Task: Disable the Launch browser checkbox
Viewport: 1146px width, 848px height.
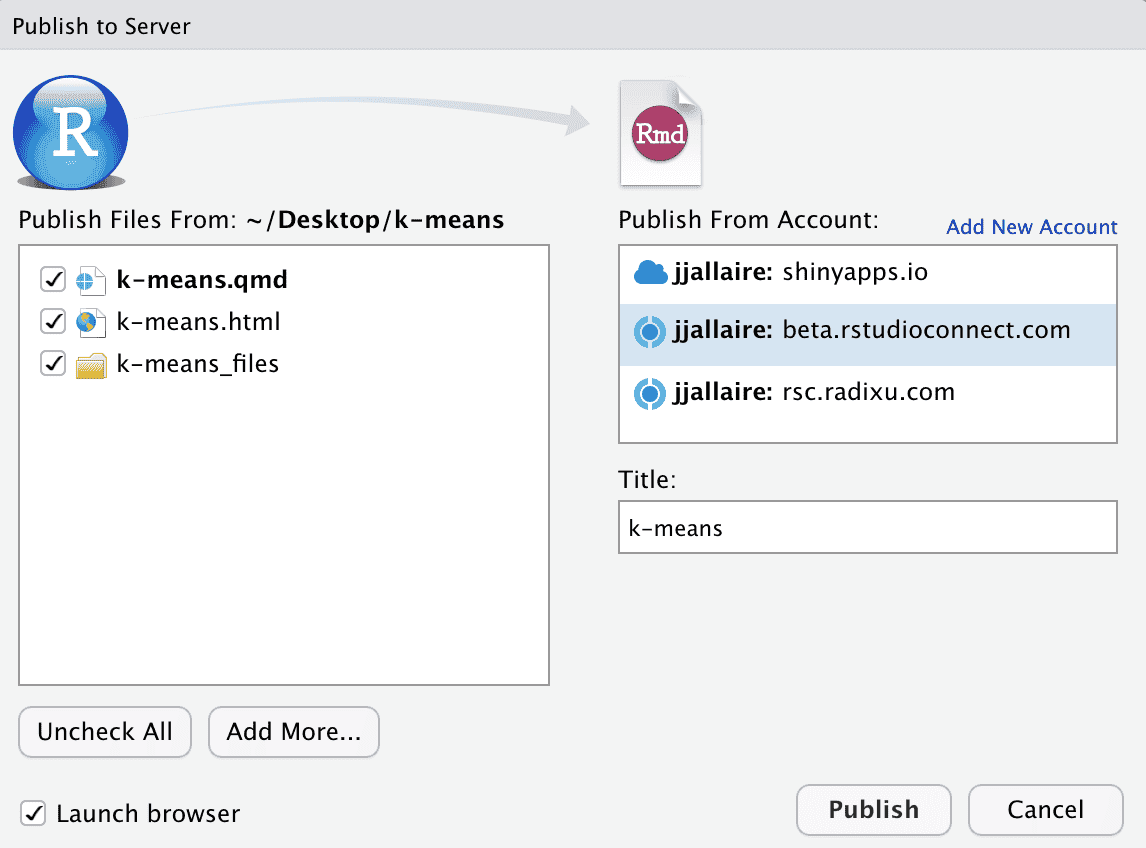Action: click(x=33, y=813)
